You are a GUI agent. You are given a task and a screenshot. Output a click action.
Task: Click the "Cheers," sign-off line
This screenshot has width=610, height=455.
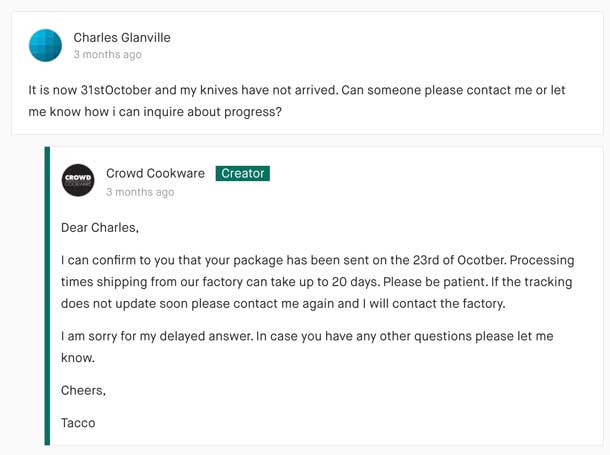(83, 390)
